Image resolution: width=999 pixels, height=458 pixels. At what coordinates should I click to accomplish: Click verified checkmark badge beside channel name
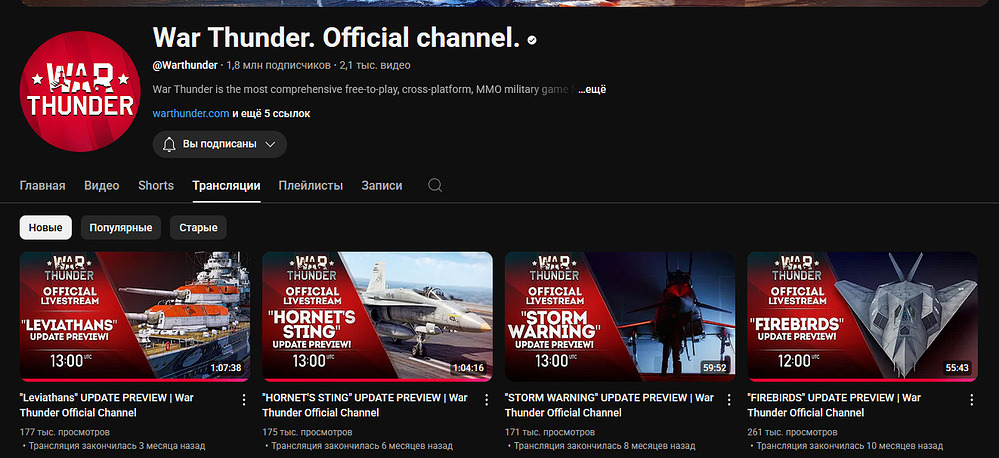[x=531, y=39]
